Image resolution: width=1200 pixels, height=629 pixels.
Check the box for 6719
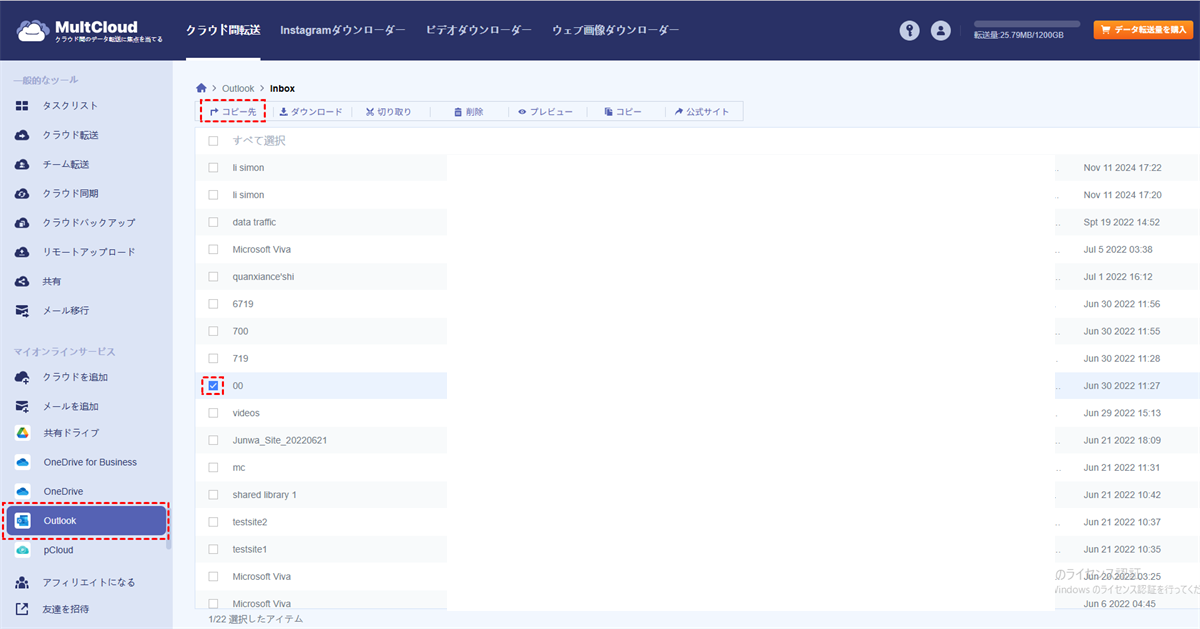pos(213,303)
